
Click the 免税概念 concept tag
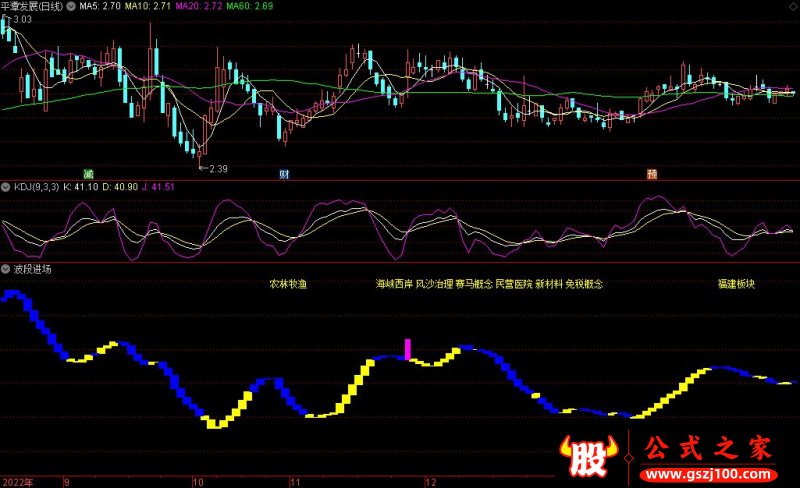coord(585,284)
